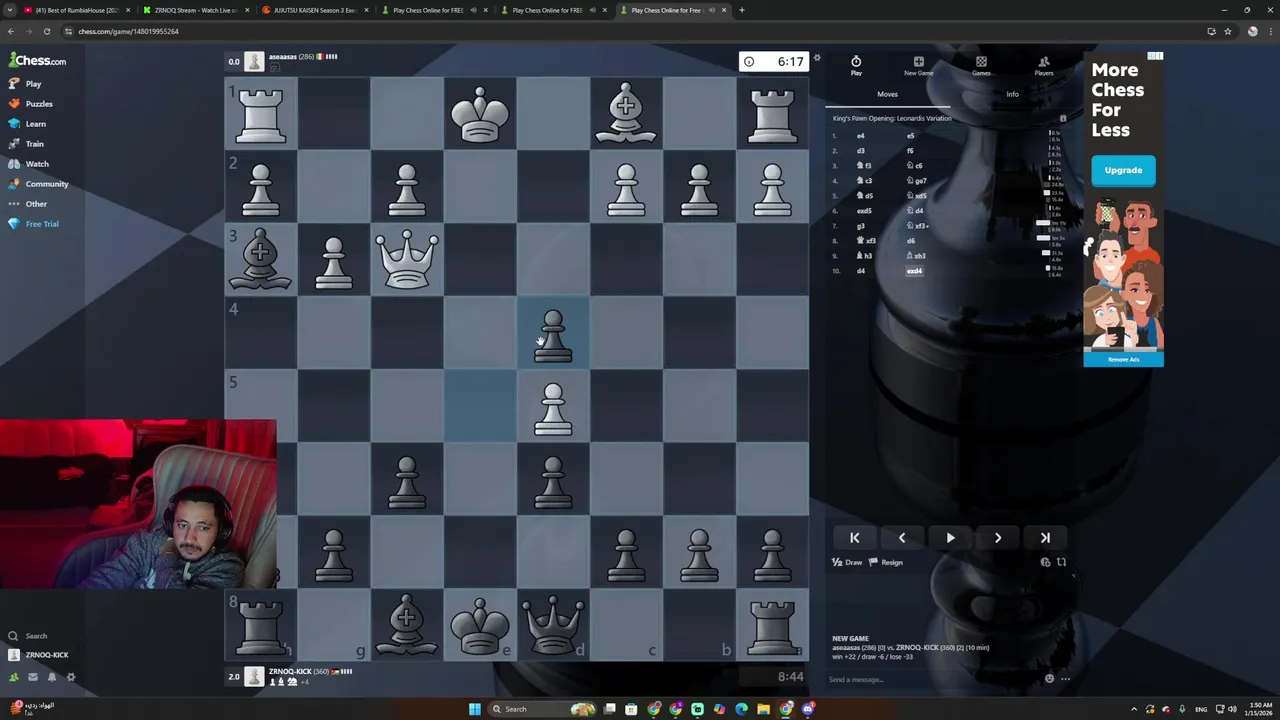Jump to the last move
This screenshot has height=720, width=1280.
click(x=1045, y=538)
